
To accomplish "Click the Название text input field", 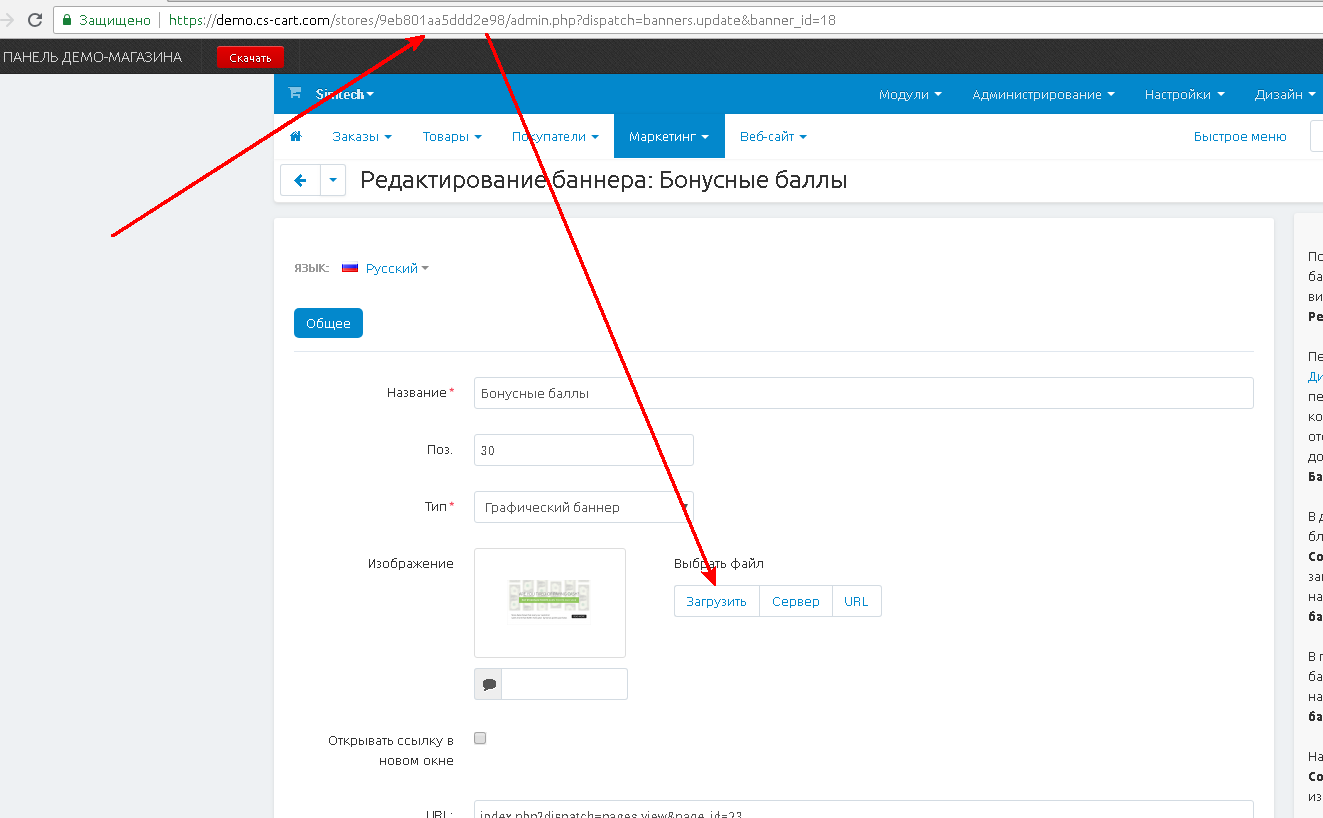I will (863, 393).
